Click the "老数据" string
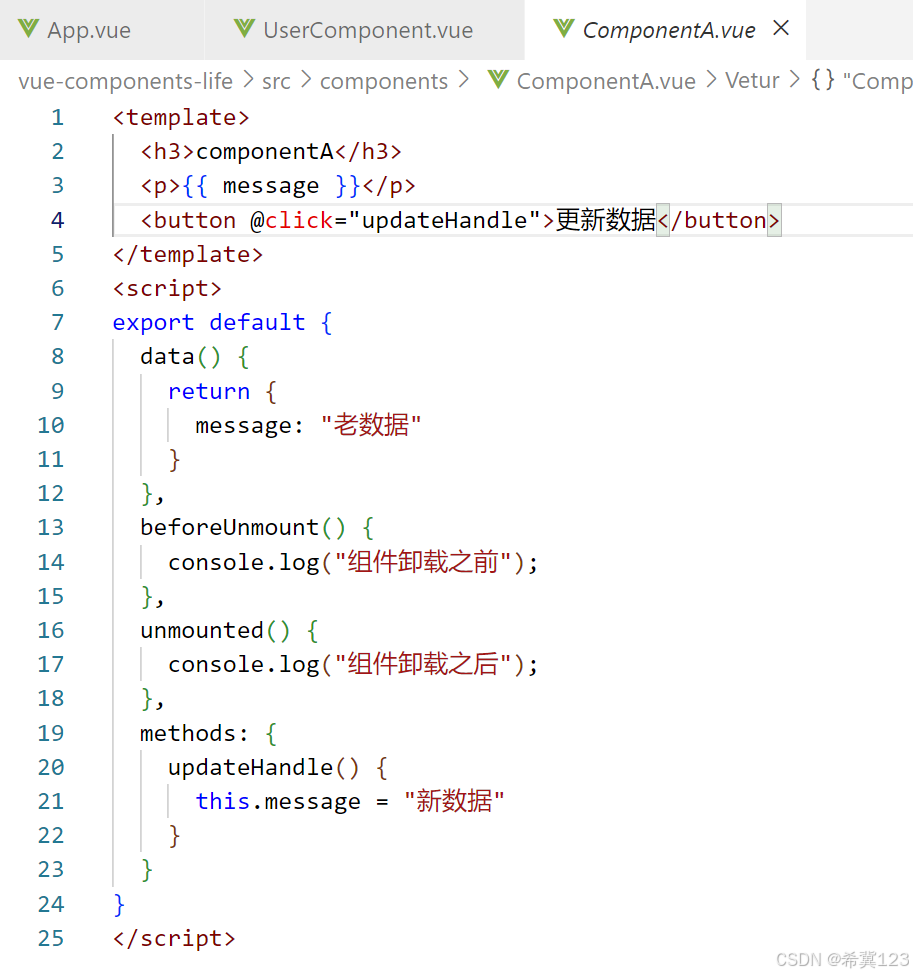913x975 pixels. 371,425
